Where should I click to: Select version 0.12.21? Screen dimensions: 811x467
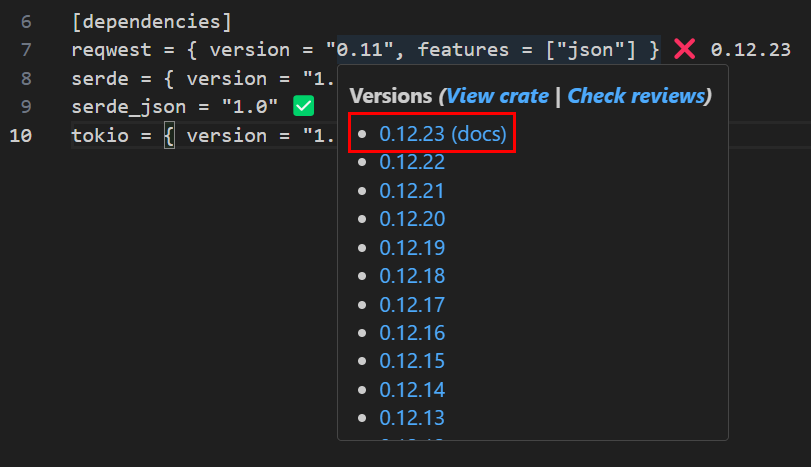412,191
